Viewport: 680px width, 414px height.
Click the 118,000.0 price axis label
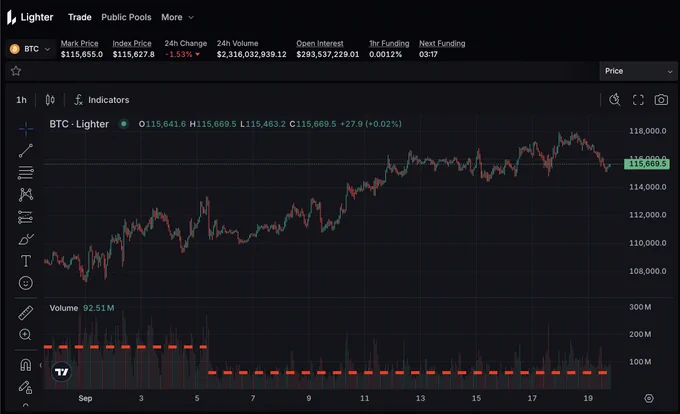tap(647, 131)
